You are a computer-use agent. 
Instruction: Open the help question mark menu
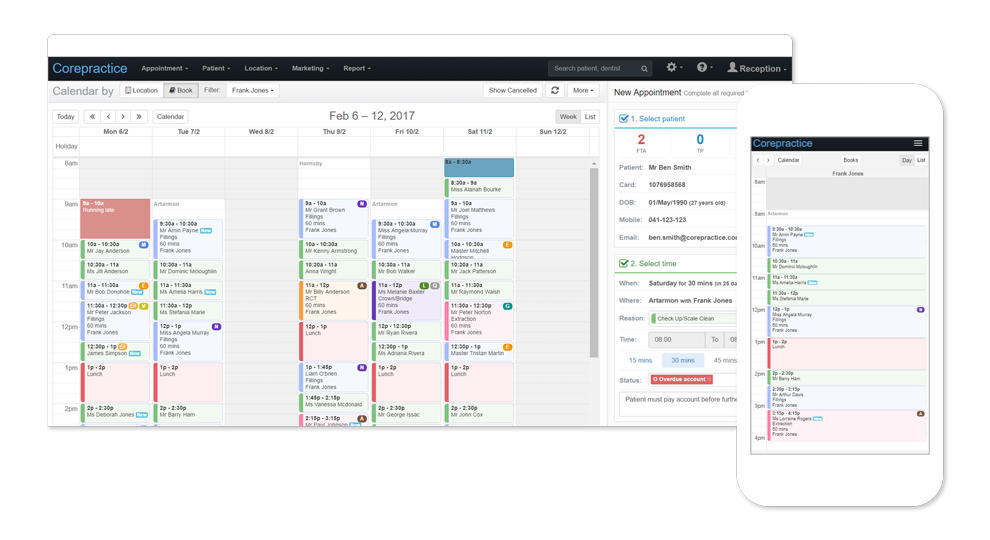[x=704, y=68]
